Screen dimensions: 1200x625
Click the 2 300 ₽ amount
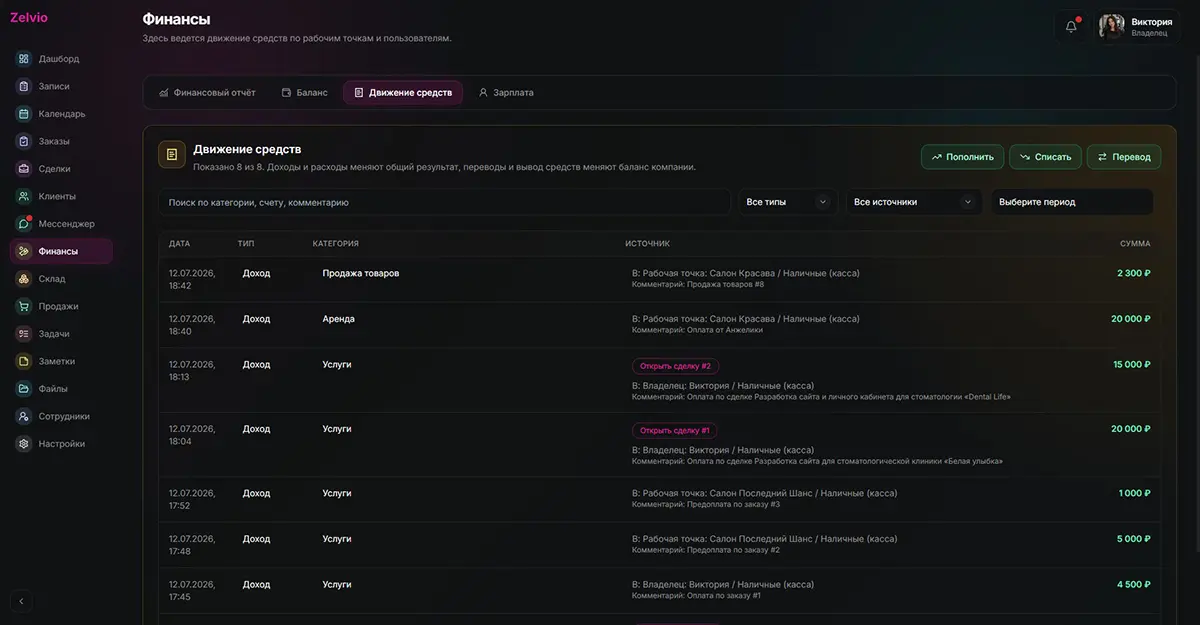tap(1134, 273)
